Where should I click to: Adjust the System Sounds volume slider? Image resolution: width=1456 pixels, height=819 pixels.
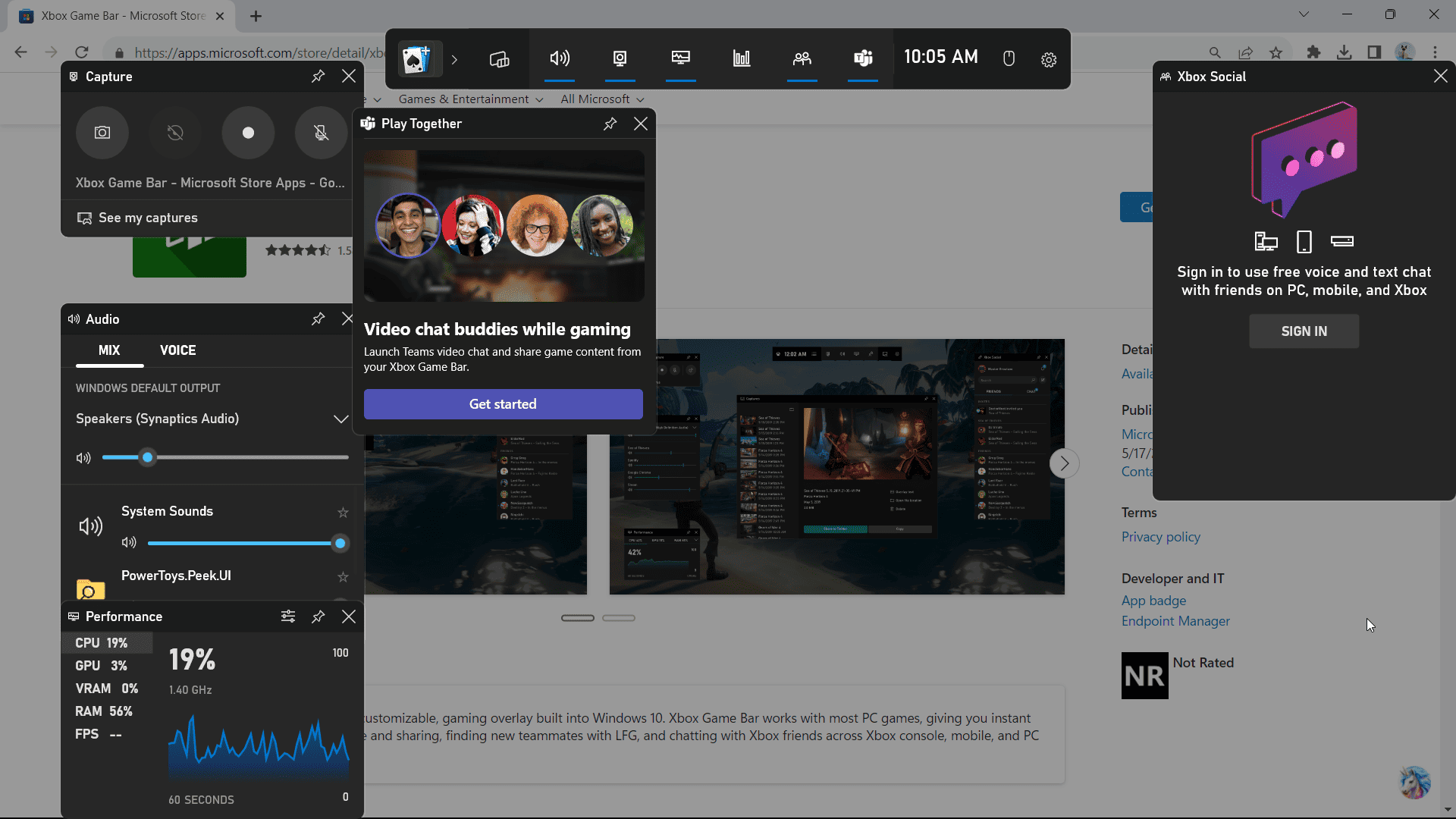(x=247, y=543)
